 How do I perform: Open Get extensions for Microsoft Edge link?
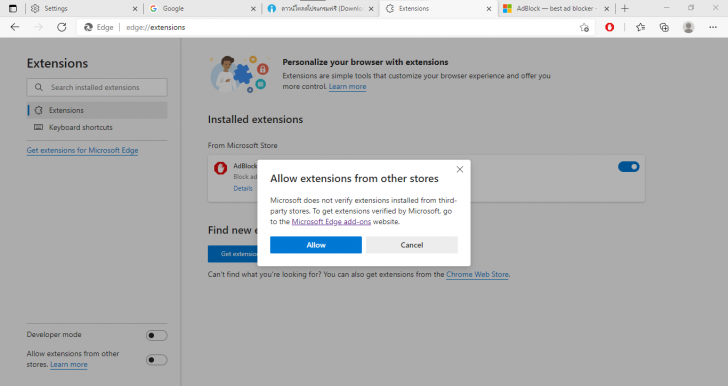point(82,150)
